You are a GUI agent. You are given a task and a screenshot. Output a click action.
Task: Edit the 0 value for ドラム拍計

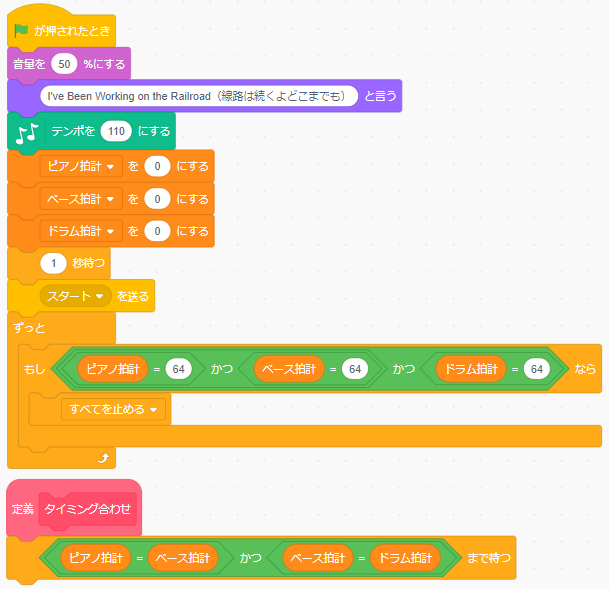(x=157, y=231)
